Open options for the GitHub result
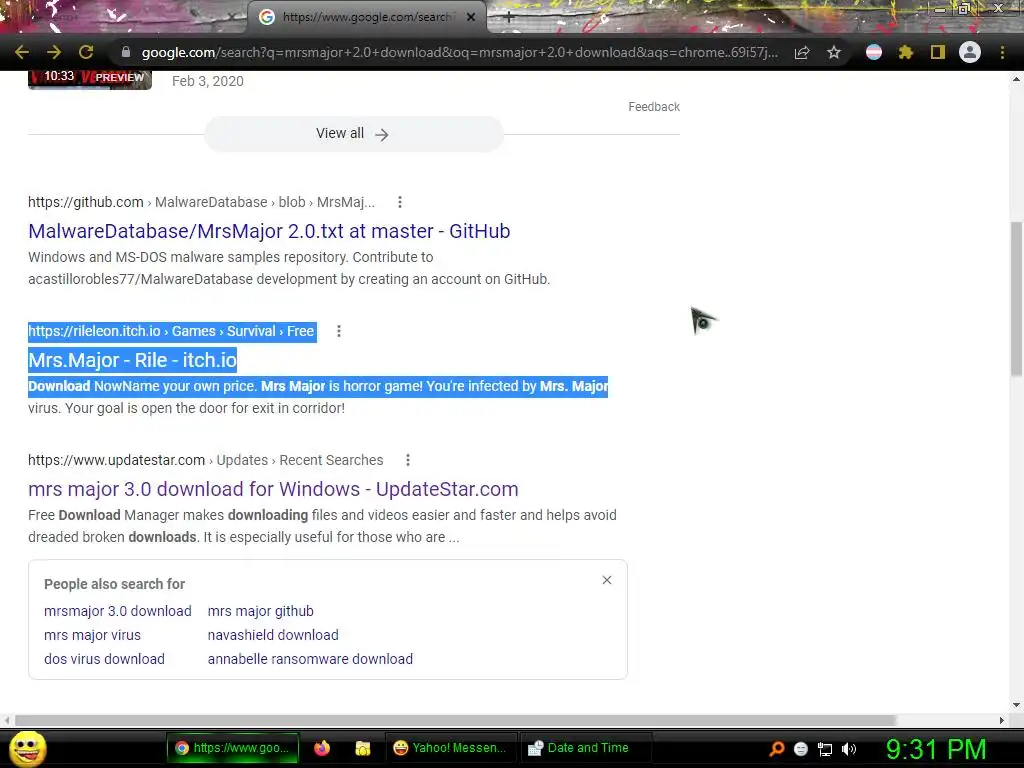This screenshot has height=768, width=1024. 400,202
